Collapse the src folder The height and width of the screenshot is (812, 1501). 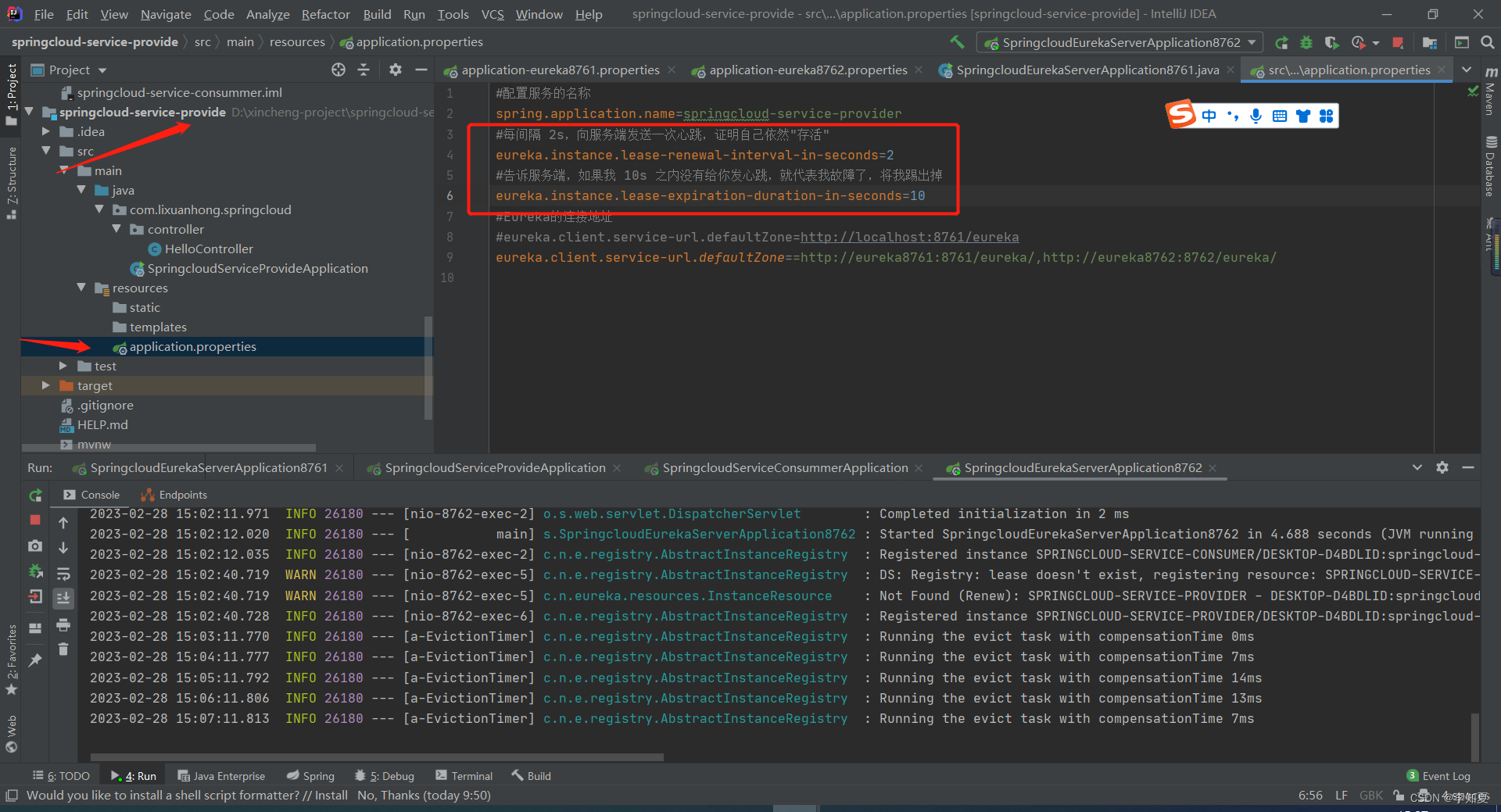pyautogui.click(x=46, y=151)
